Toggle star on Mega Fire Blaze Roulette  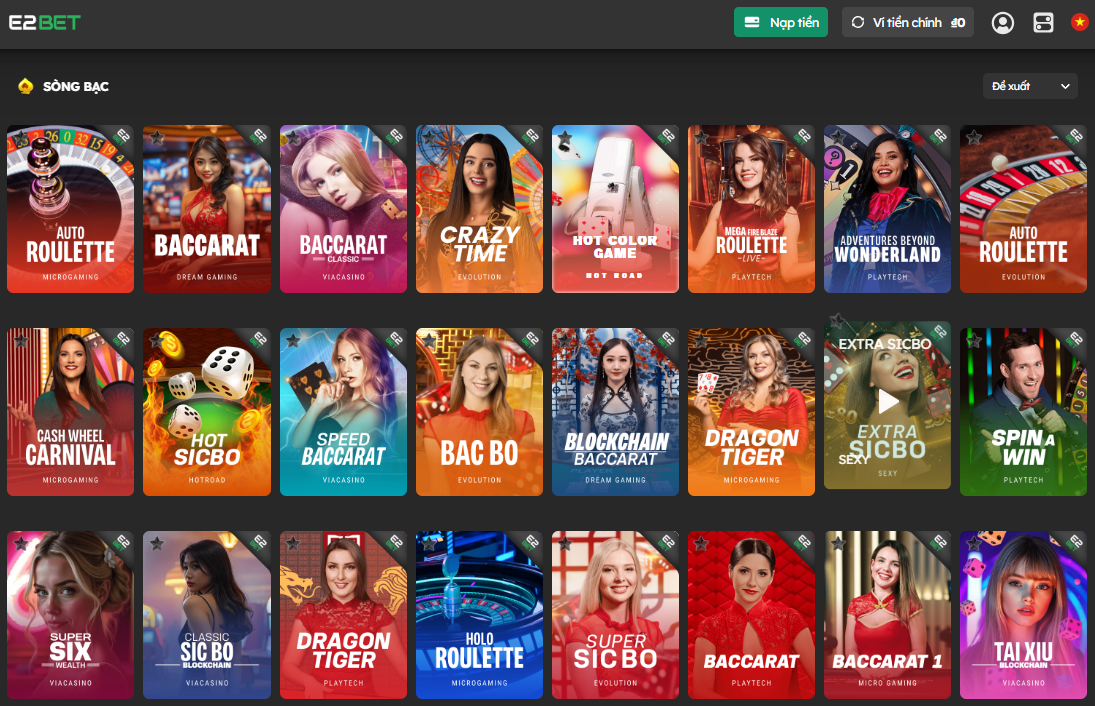pyautogui.click(x=702, y=138)
